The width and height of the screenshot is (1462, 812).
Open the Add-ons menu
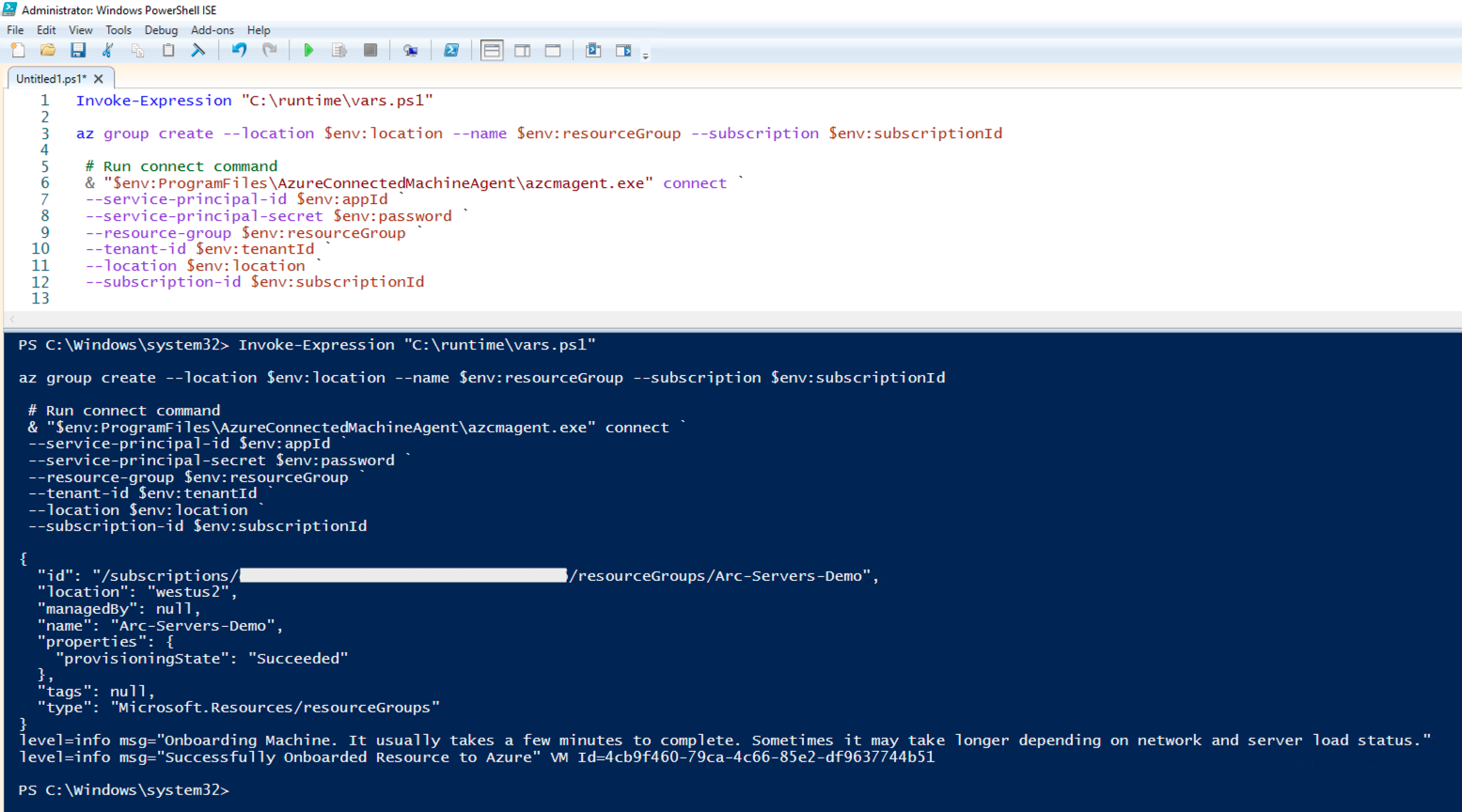pyautogui.click(x=212, y=30)
